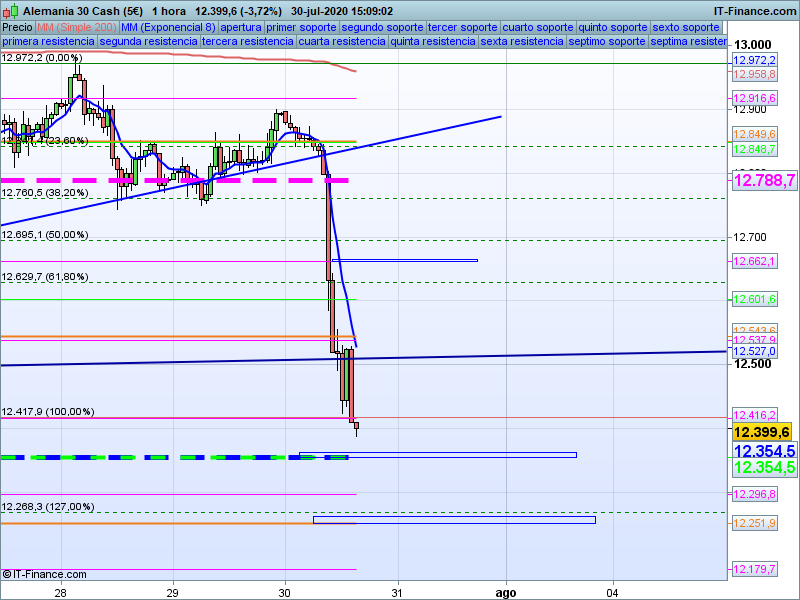Click the large blue 12.354,5 price tag
This screenshot has width=800, height=600.
(764, 451)
